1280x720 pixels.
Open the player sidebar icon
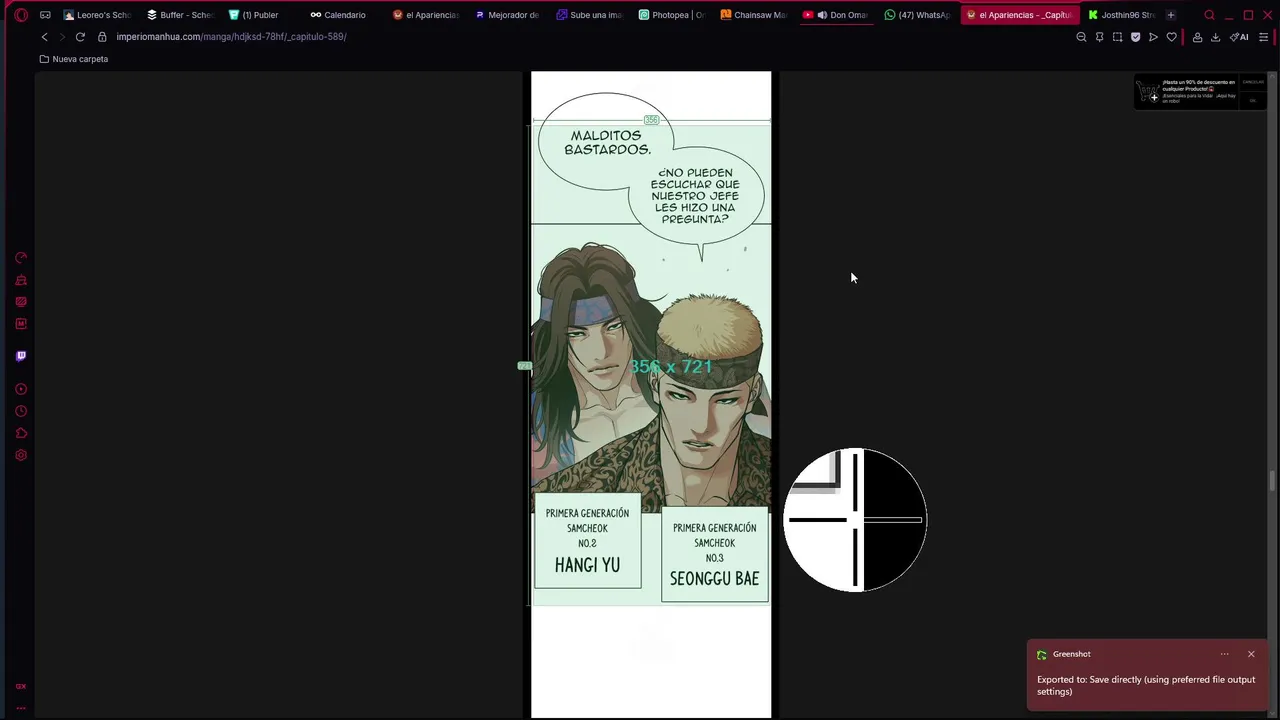[x=21, y=389]
